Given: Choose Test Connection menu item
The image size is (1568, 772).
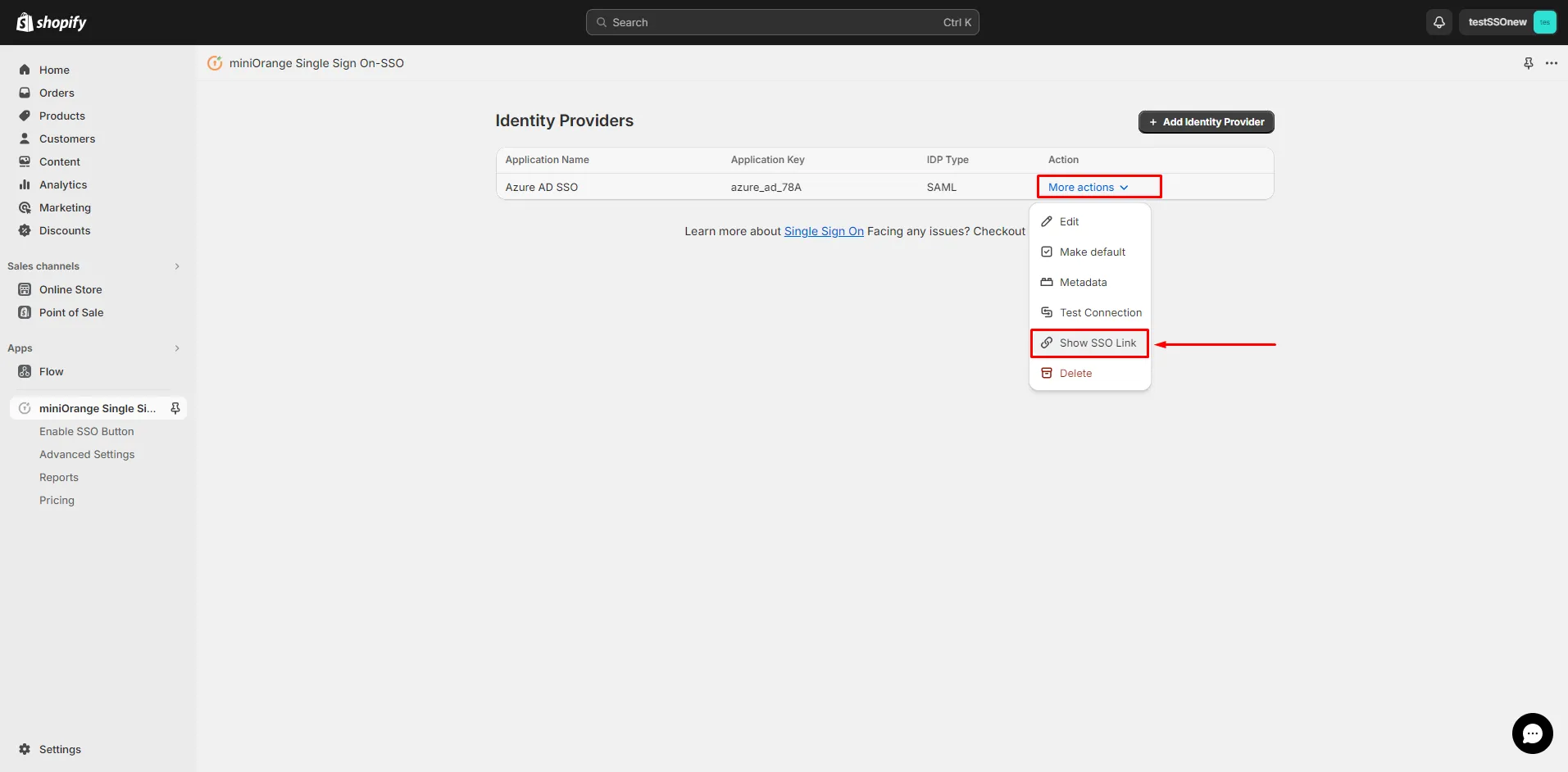Looking at the screenshot, I should [x=1089, y=312].
